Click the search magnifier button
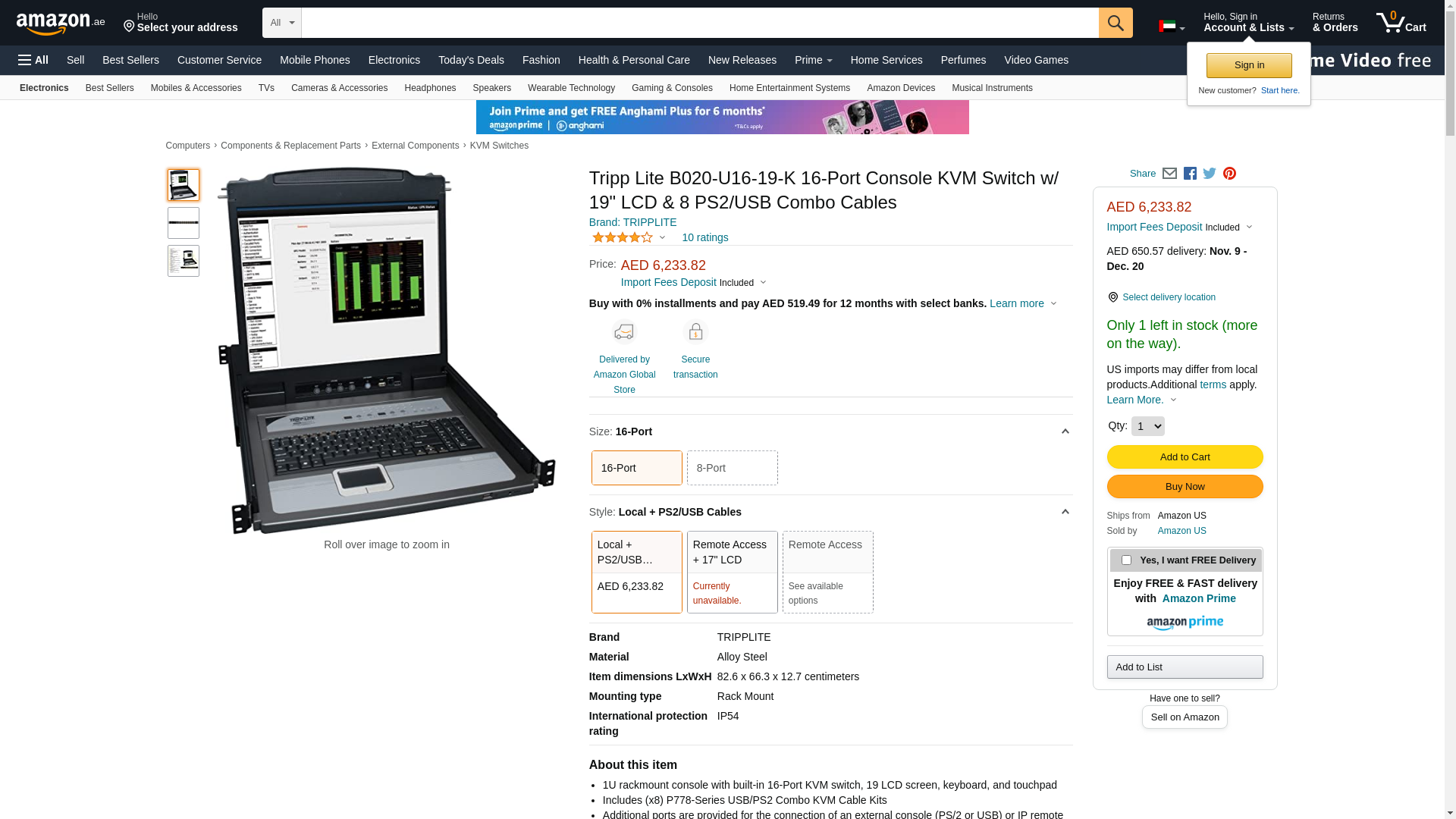This screenshot has height=819, width=1456. [x=1116, y=23]
